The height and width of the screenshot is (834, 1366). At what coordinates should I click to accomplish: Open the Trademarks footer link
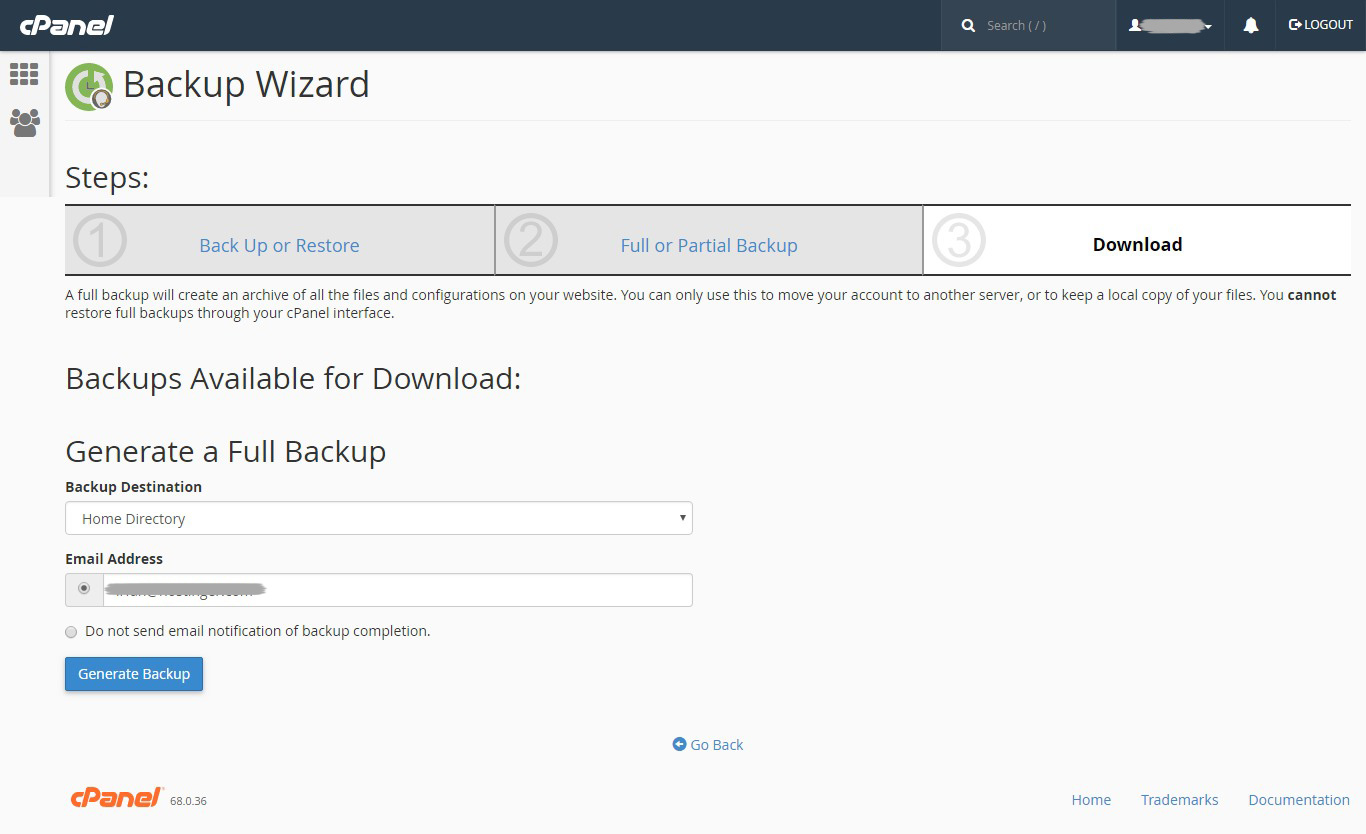[x=1180, y=800]
